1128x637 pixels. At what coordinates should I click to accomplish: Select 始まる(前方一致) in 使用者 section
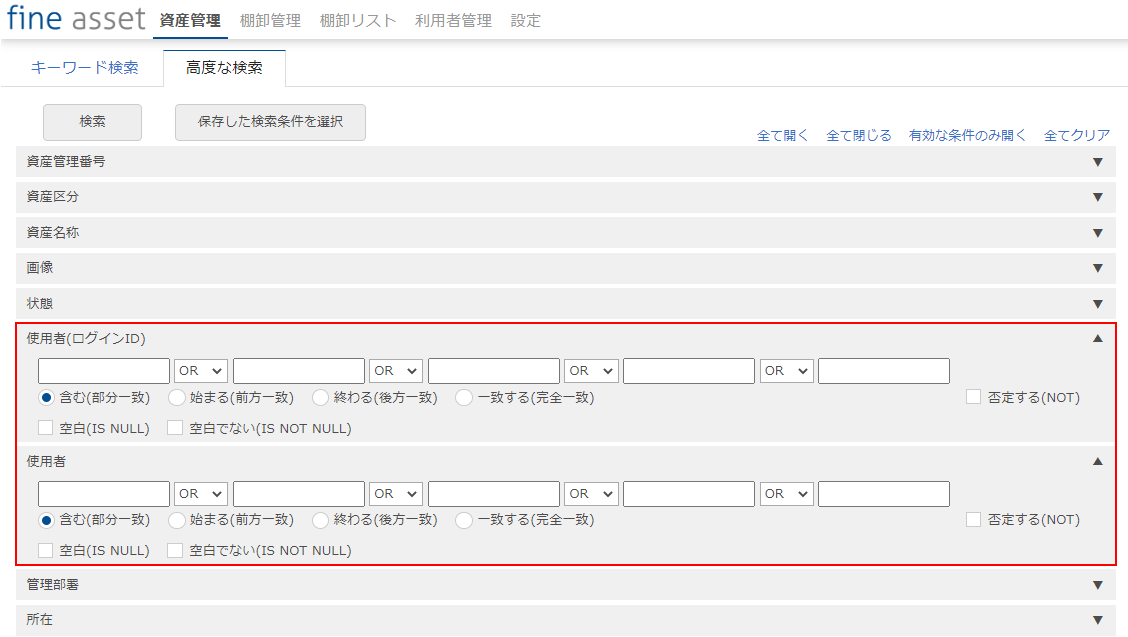[x=177, y=520]
